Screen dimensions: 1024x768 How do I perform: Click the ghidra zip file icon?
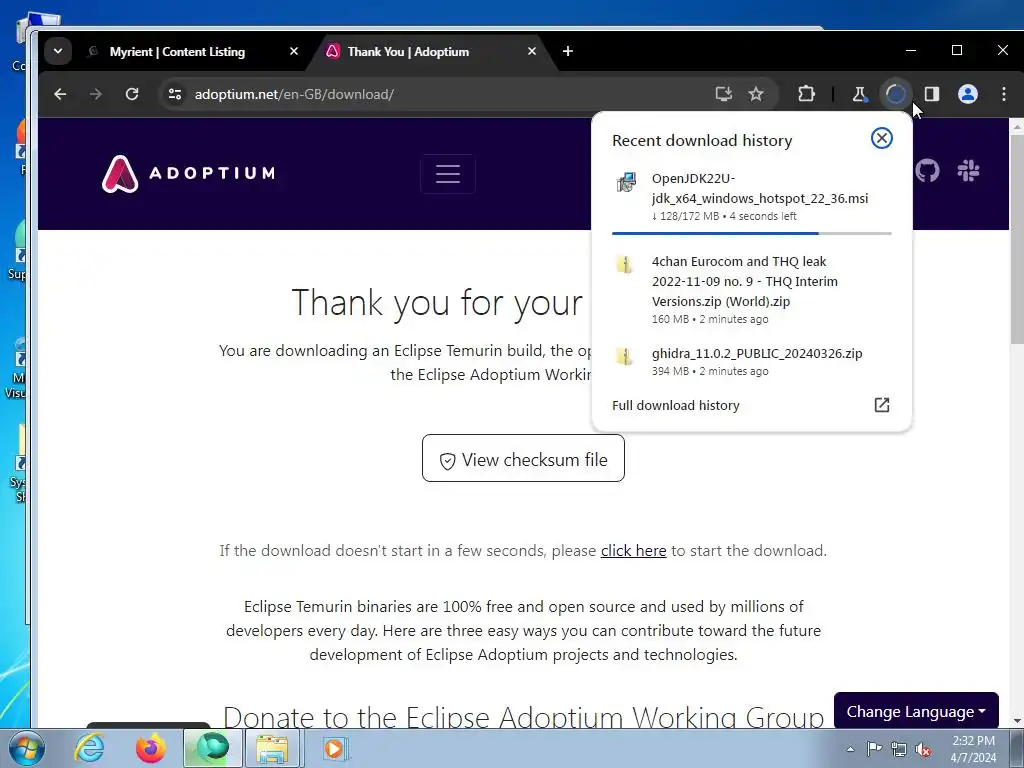625,356
